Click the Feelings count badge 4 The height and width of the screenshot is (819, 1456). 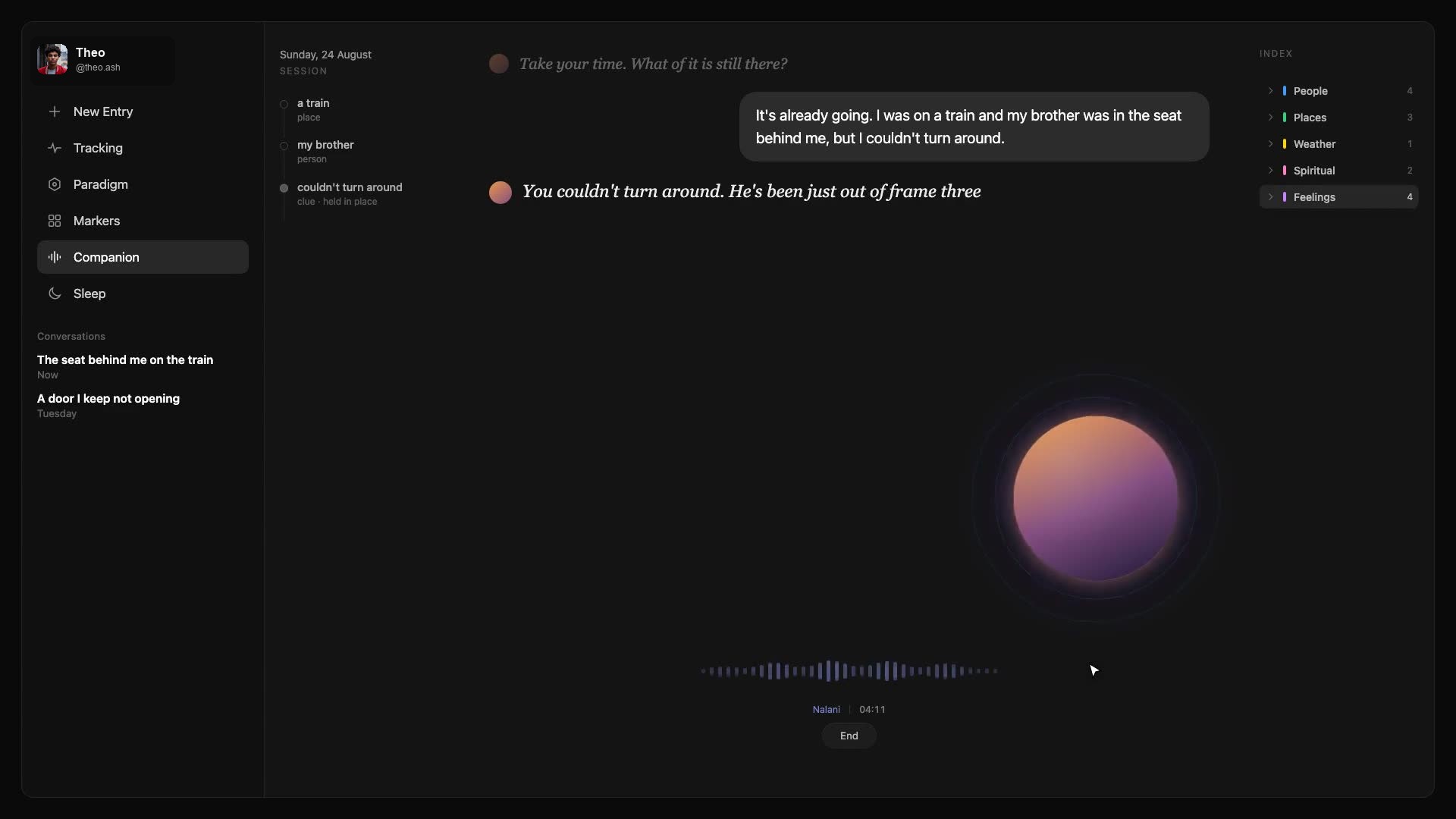(1410, 197)
